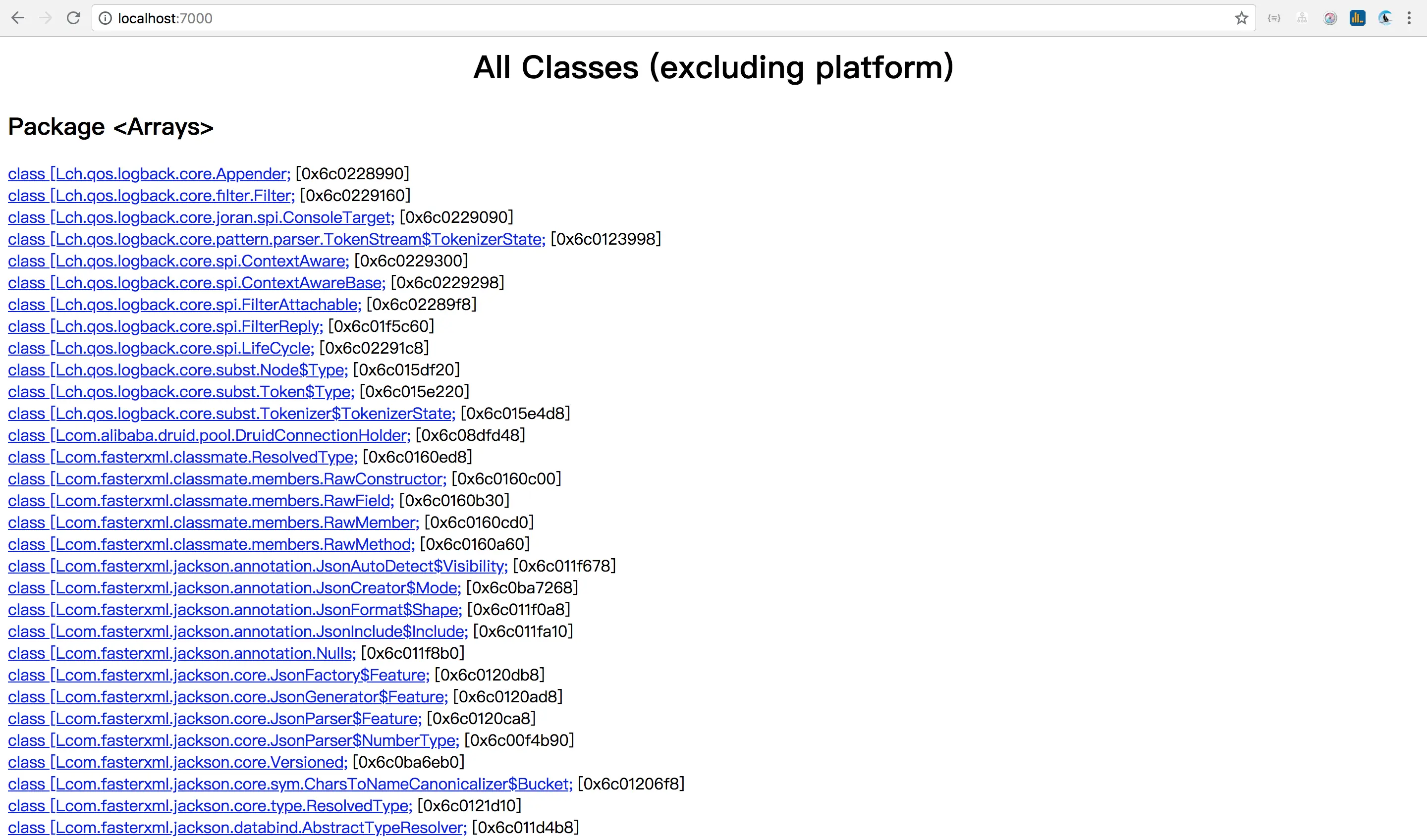The width and height of the screenshot is (1427, 840).
Task: Open the Chrome three-dot menu
Action: 1409,18
